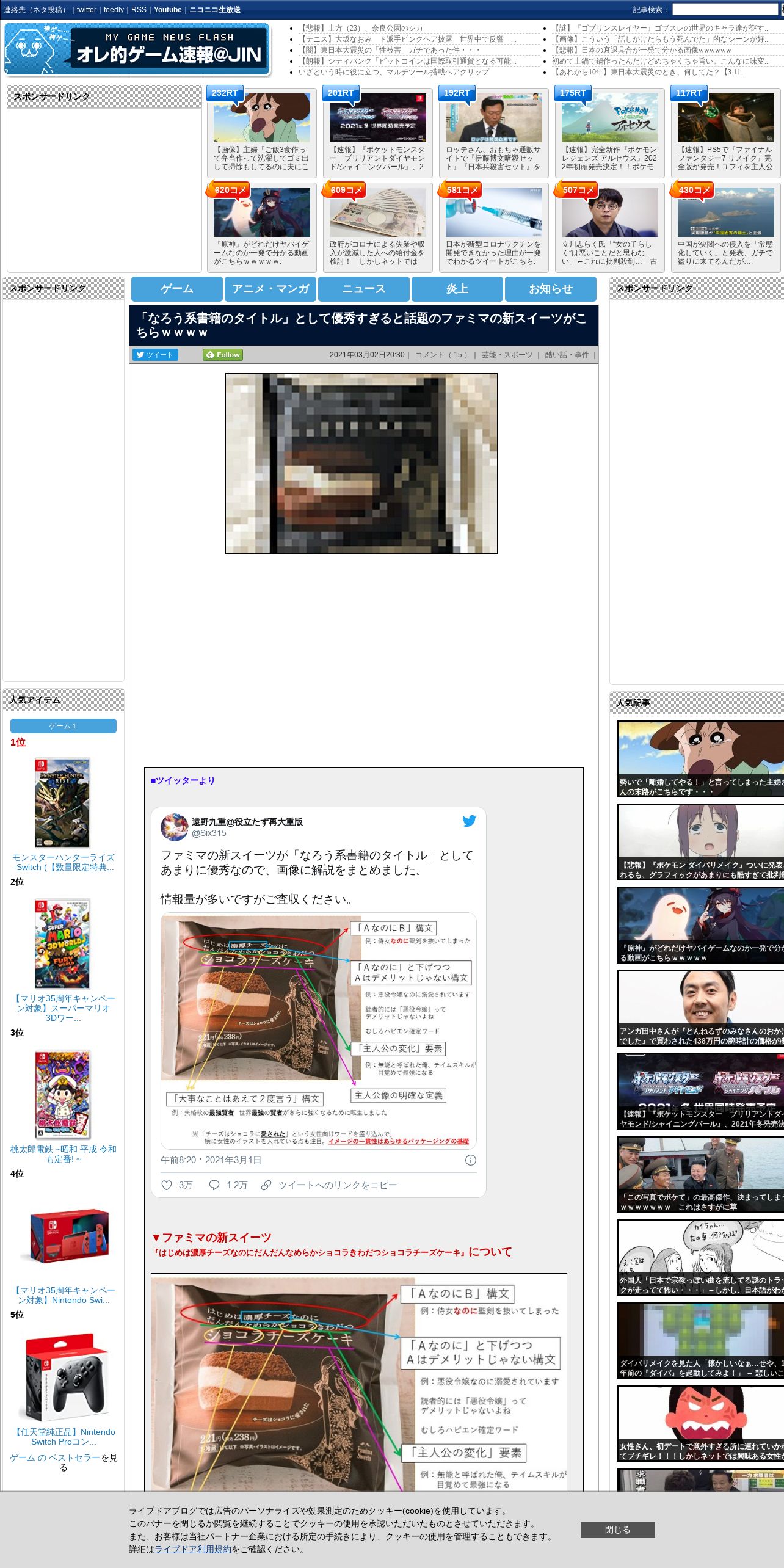
Task: Open the 芸能・スポーツ category link
Action: click(x=507, y=355)
